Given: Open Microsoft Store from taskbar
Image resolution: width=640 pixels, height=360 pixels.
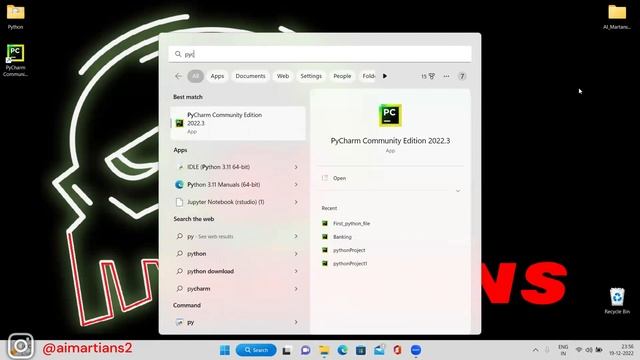Looking at the screenshot, I should pyautogui.click(x=361, y=350).
